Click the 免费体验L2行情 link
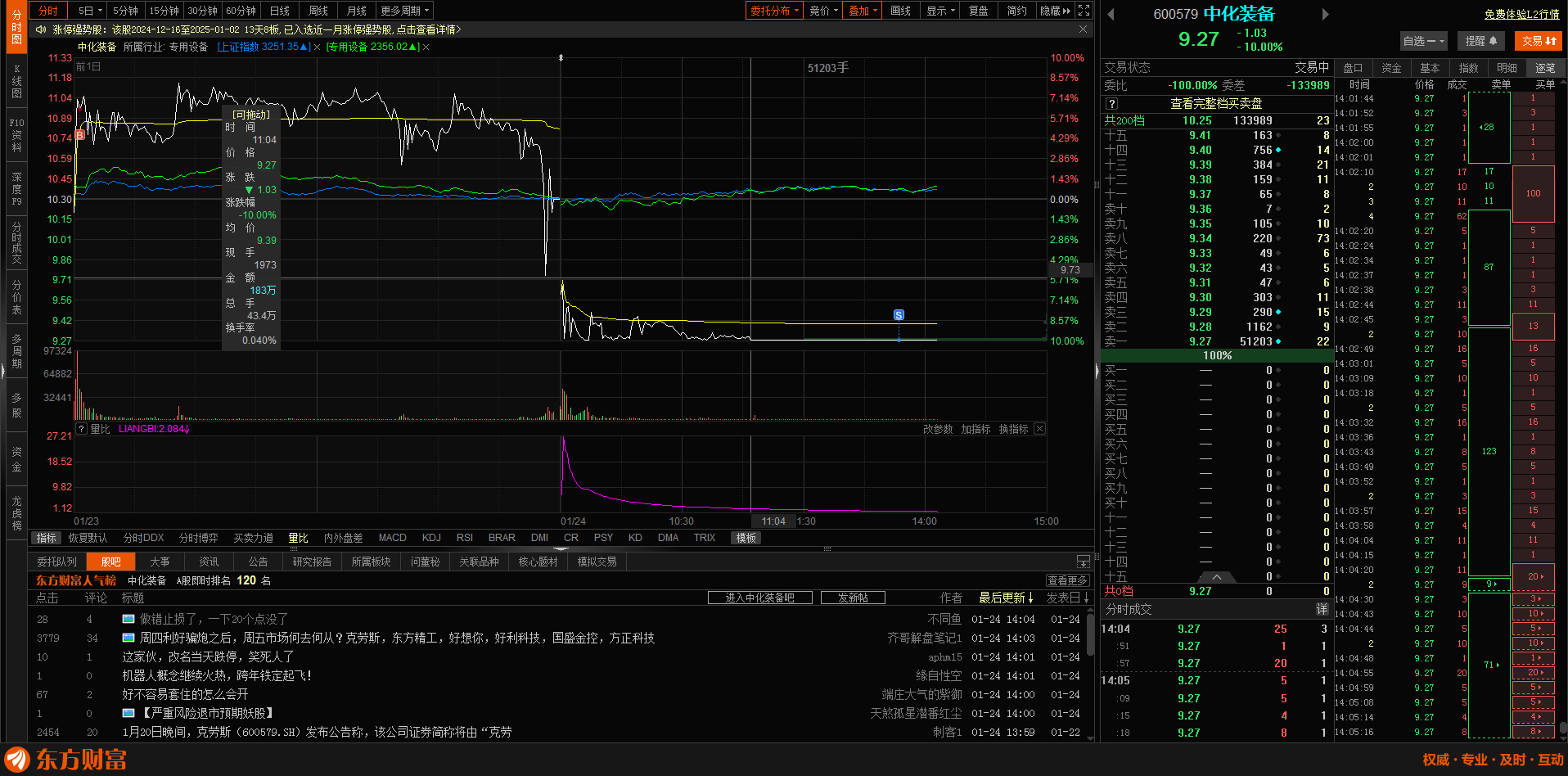This screenshot has width=1568, height=776. [1522, 14]
